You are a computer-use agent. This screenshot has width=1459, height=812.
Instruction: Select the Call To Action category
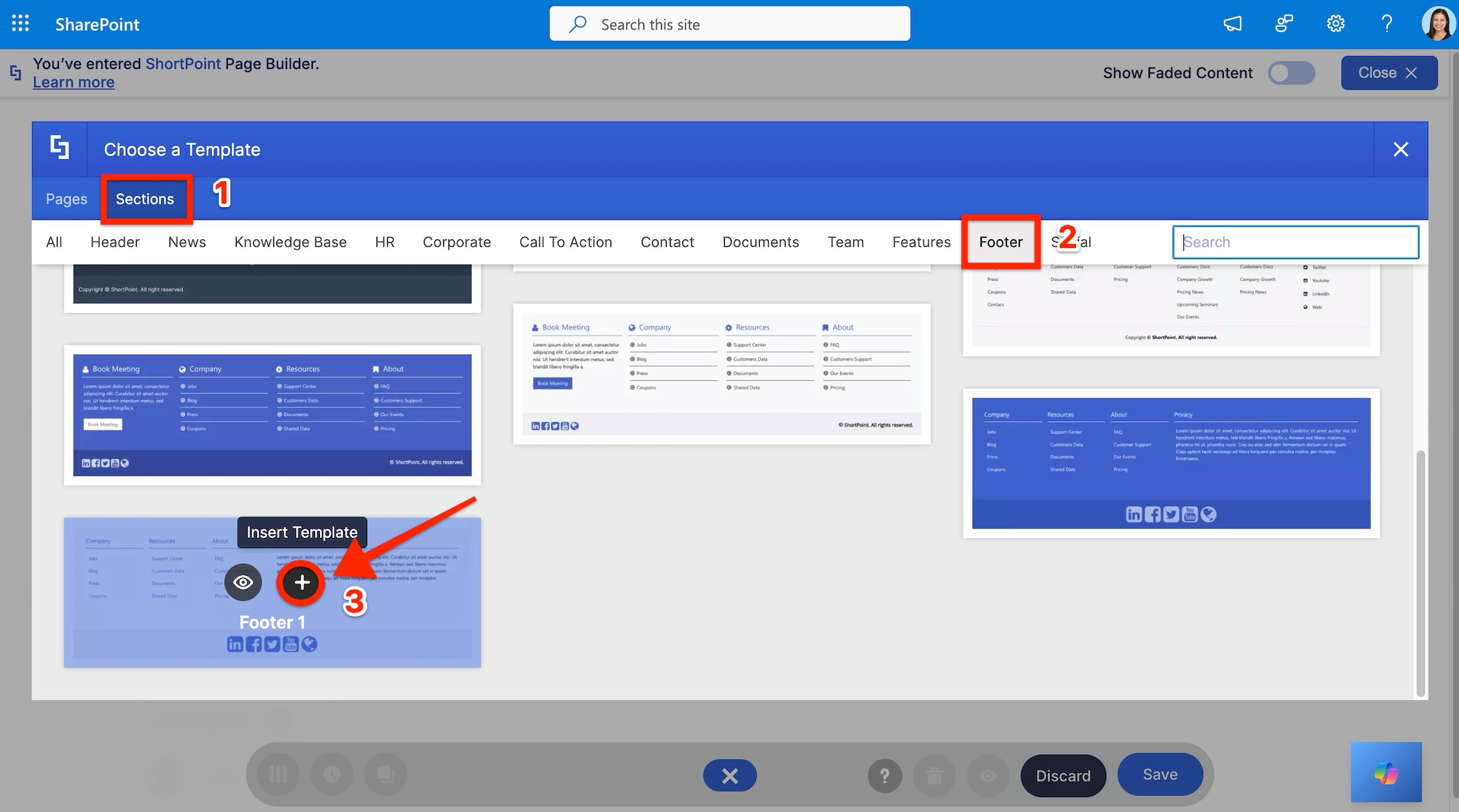565,242
